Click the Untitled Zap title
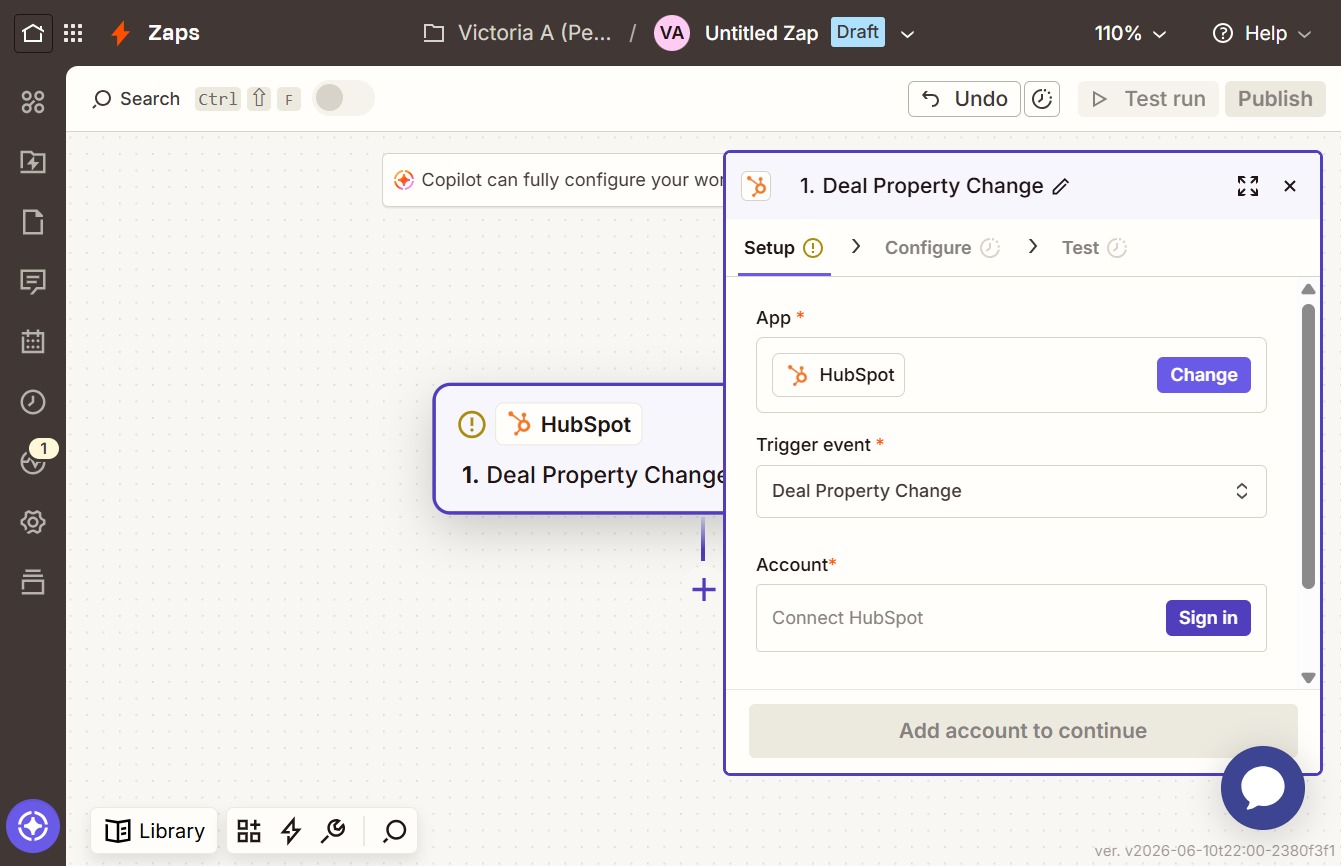Viewport: 1341px width, 866px height. [761, 33]
